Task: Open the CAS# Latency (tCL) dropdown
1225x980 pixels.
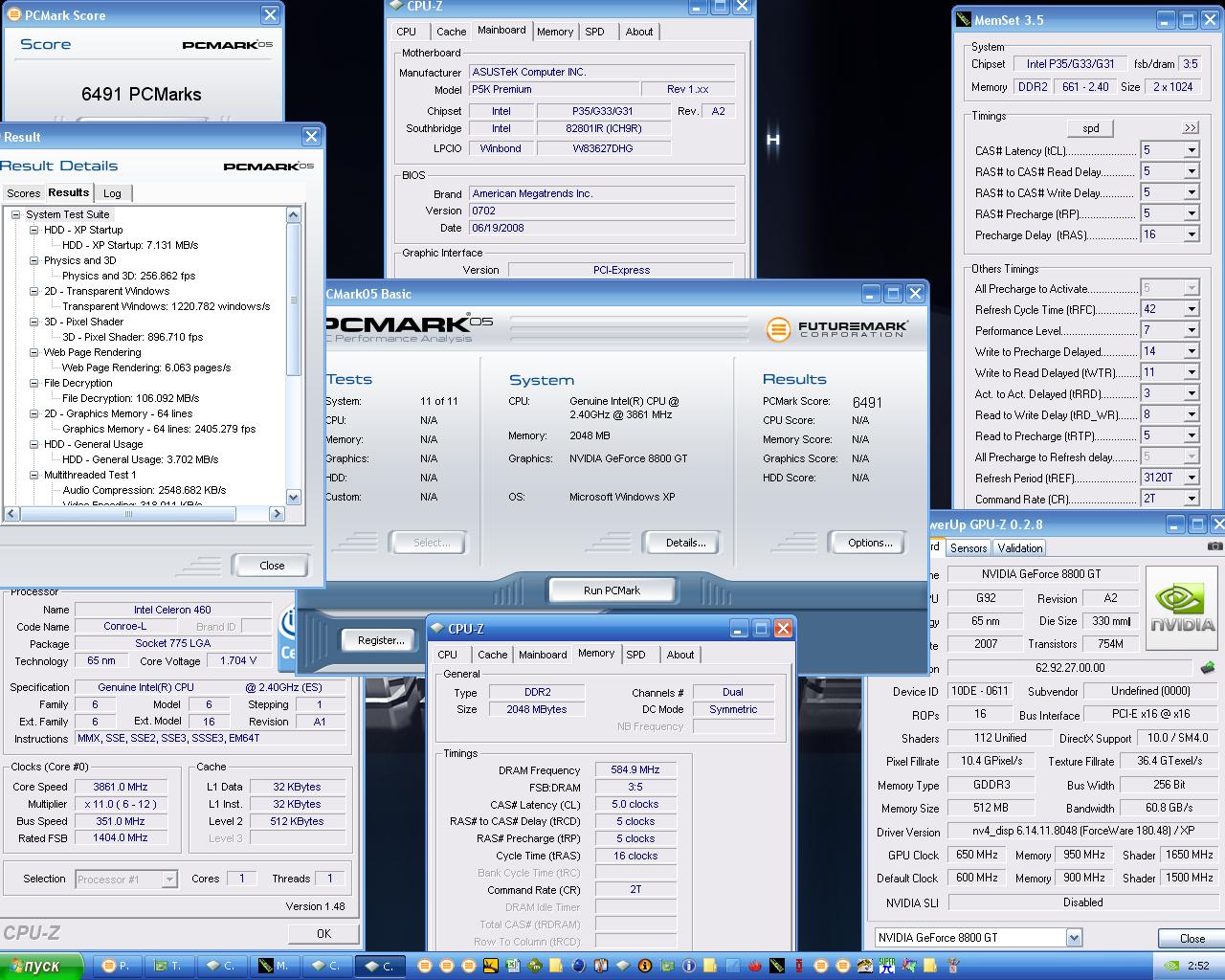Action: point(1192,150)
